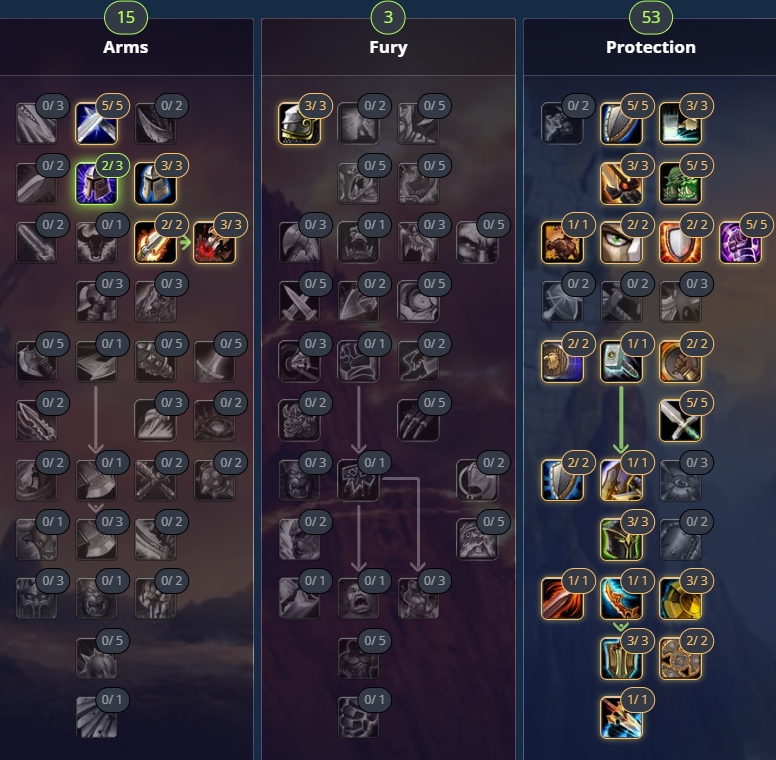The image size is (776, 760).
Task: Click the flaming shield 2/2 Protection talent
Action: point(680,242)
